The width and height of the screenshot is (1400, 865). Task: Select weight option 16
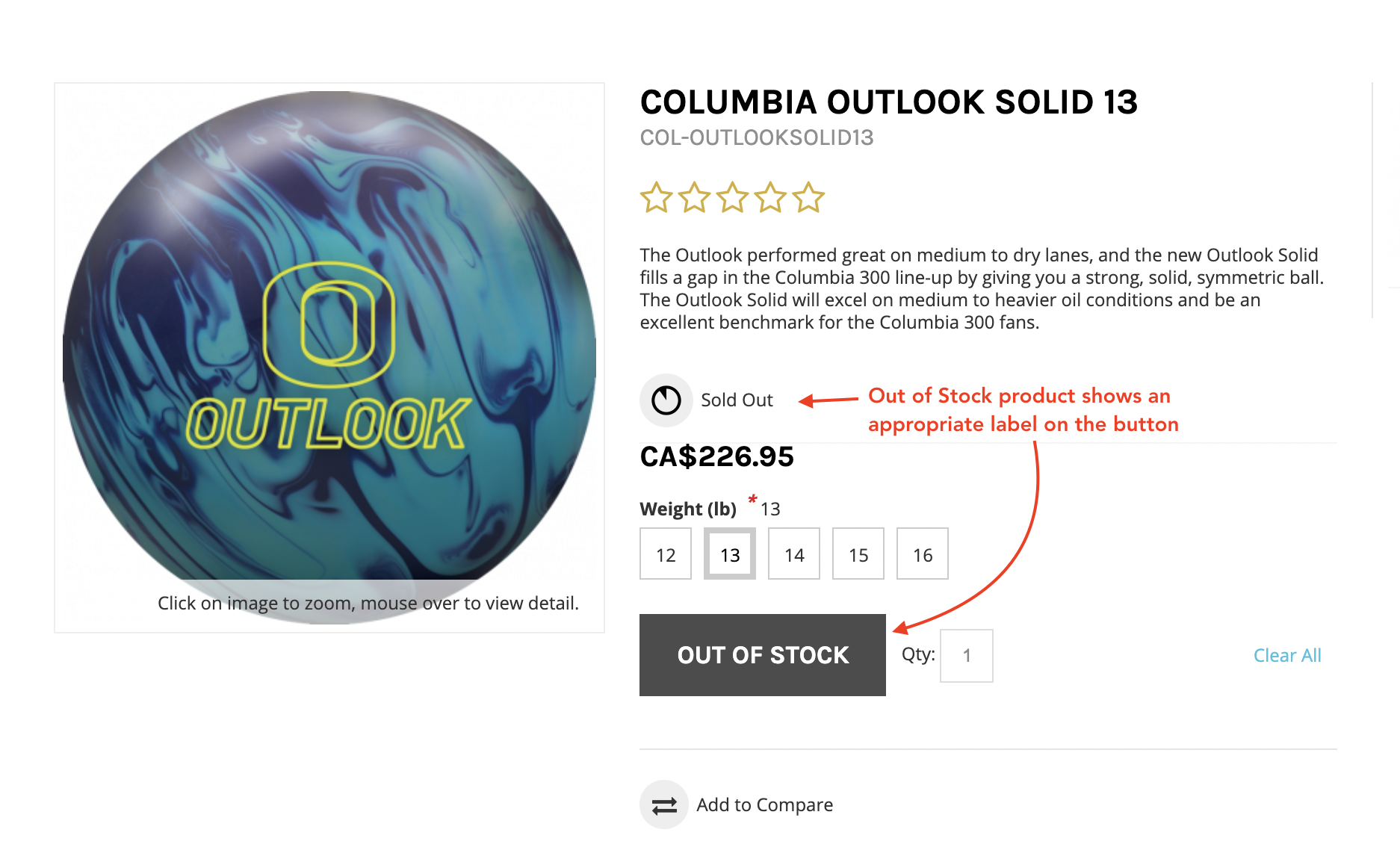(922, 554)
